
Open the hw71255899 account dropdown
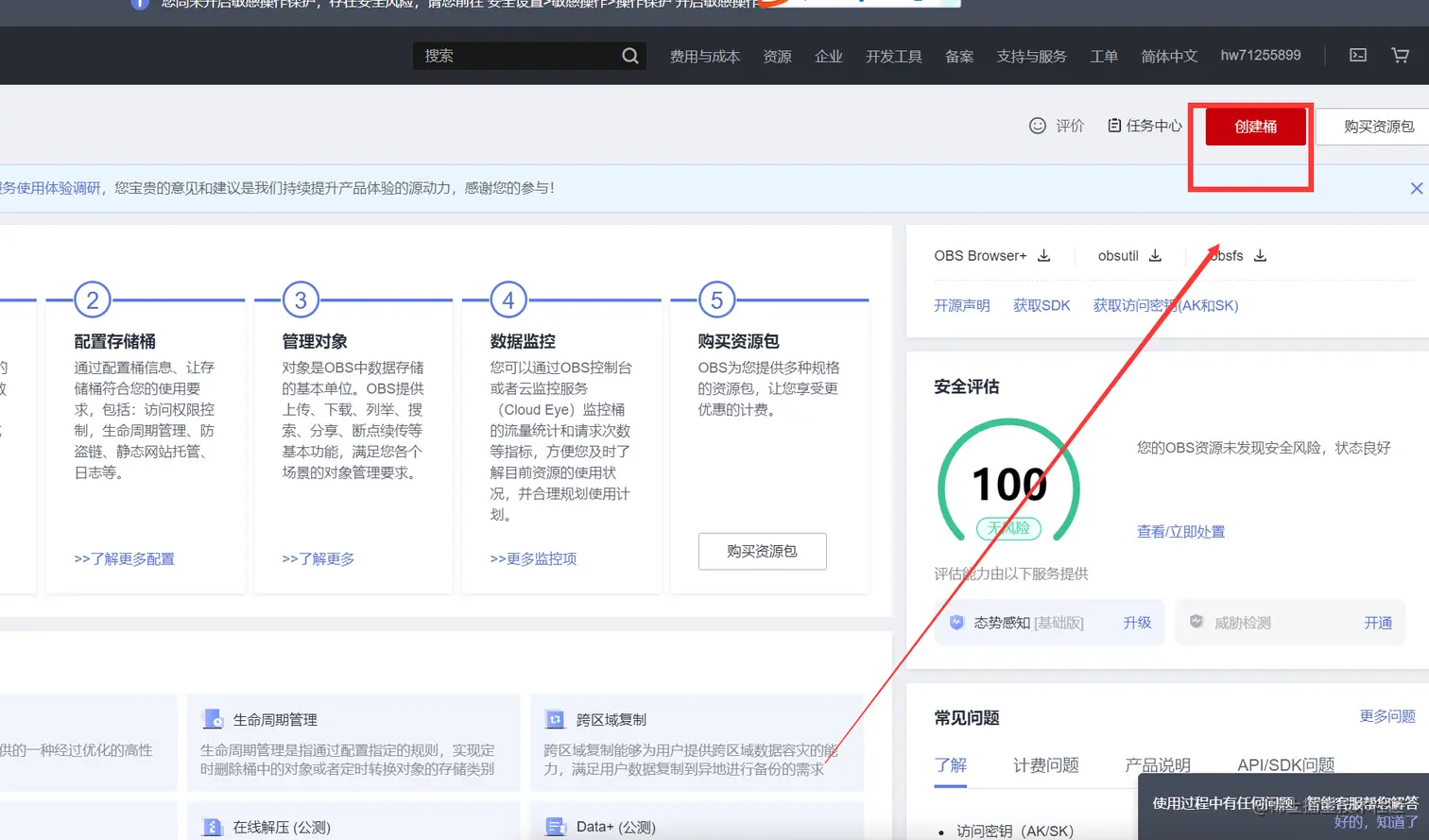(x=1261, y=56)
